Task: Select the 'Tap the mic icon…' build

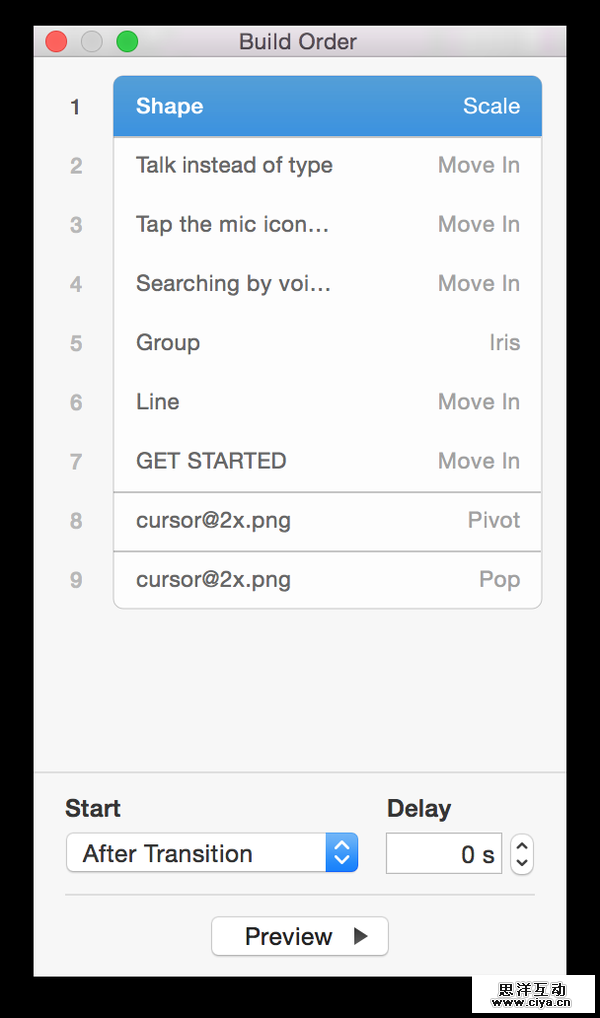Action: pyautogui.click(x=327, y=225)
